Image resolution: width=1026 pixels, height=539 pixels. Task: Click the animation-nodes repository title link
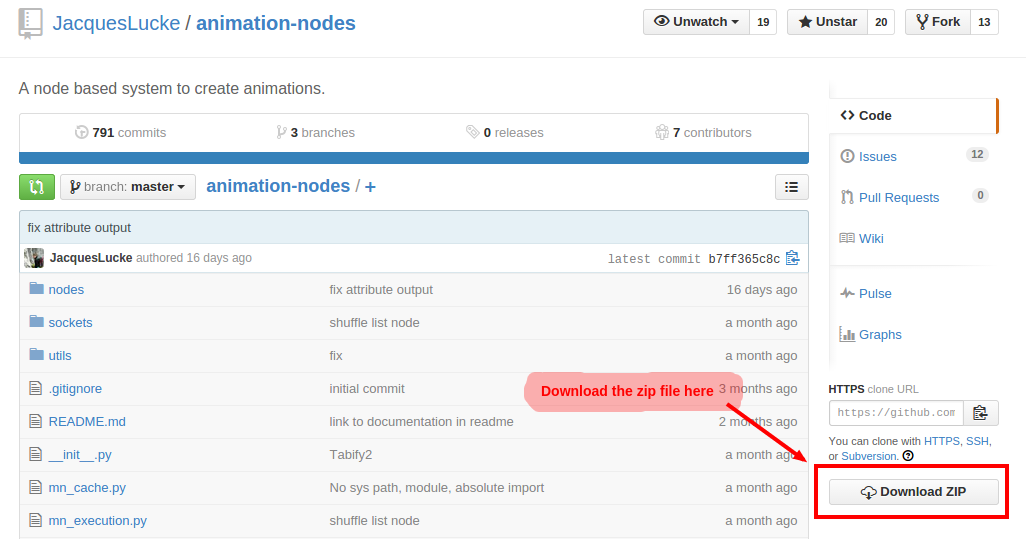pos(275,23)
